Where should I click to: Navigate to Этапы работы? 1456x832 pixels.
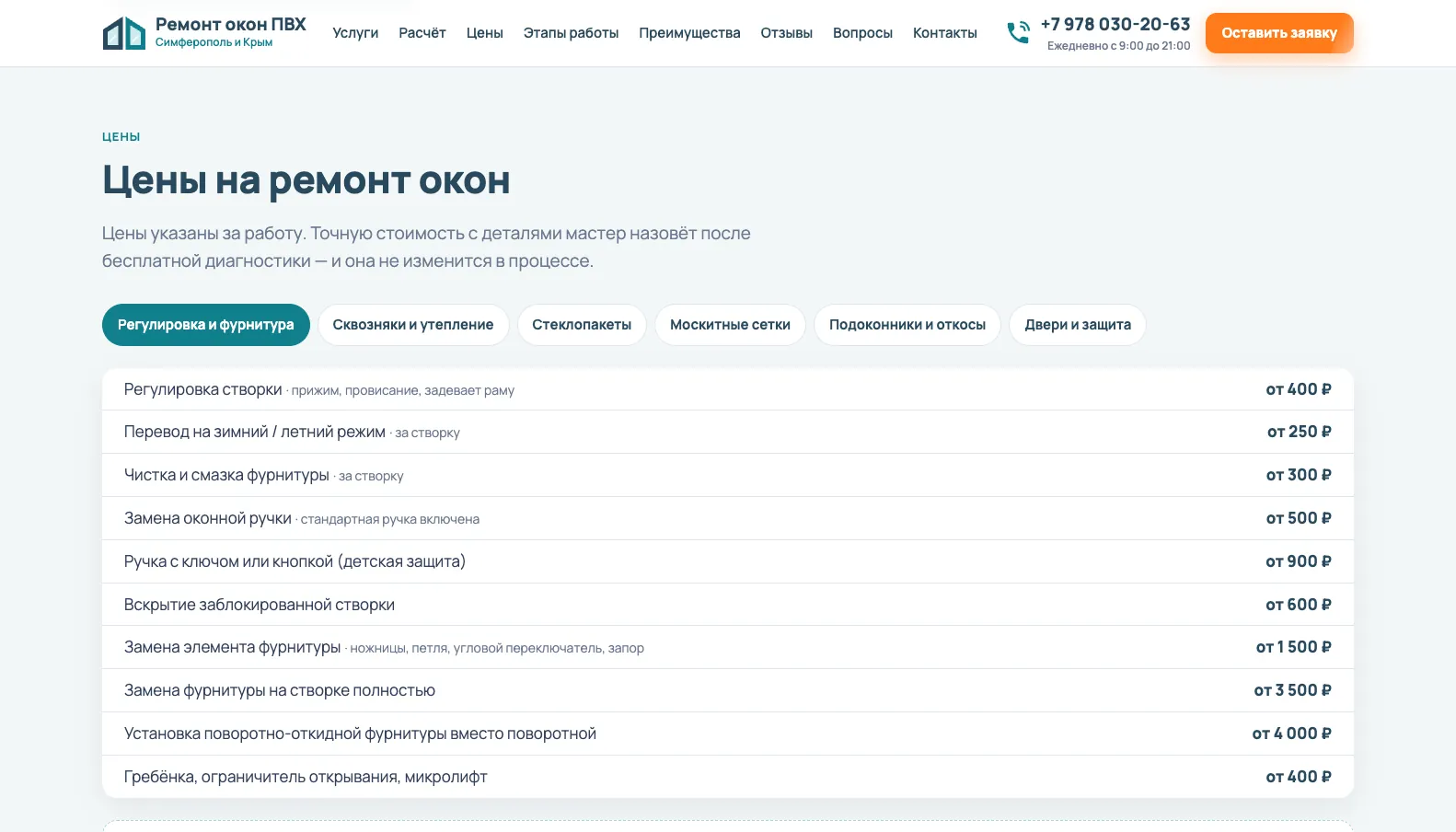click(x=571, y=33)
